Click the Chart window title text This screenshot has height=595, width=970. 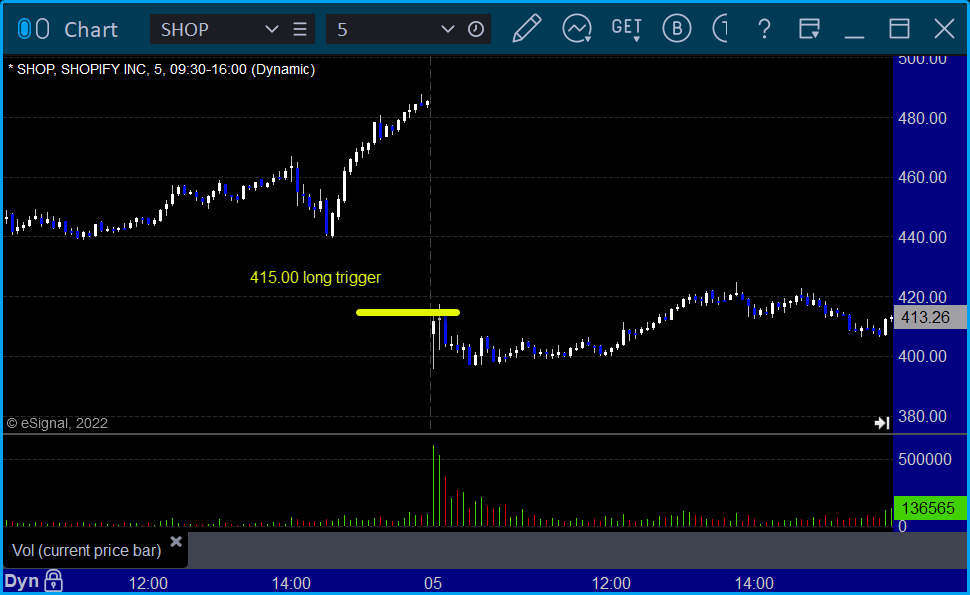coord(91,29)
